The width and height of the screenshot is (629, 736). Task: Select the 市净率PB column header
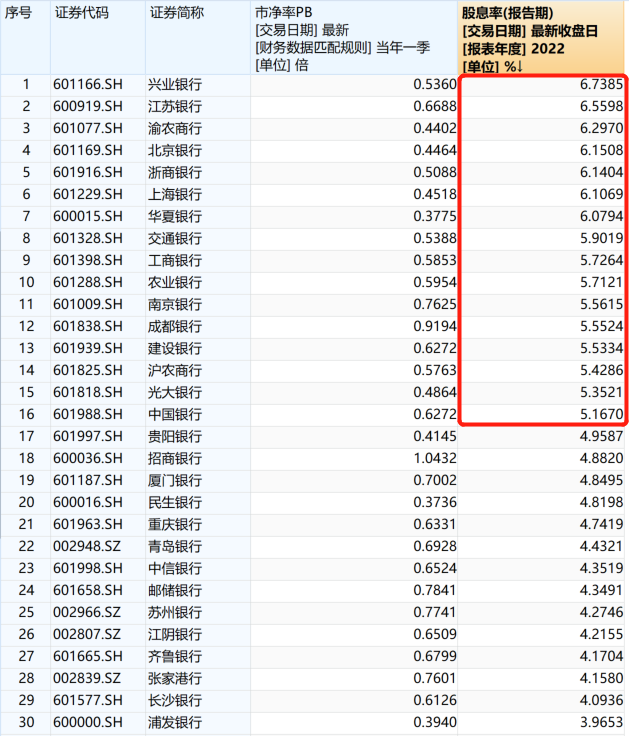coord(354,38)
